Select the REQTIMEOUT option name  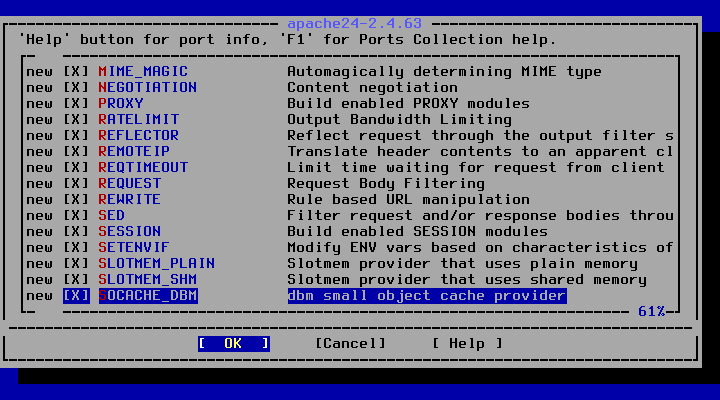click(x=143, y=168)
